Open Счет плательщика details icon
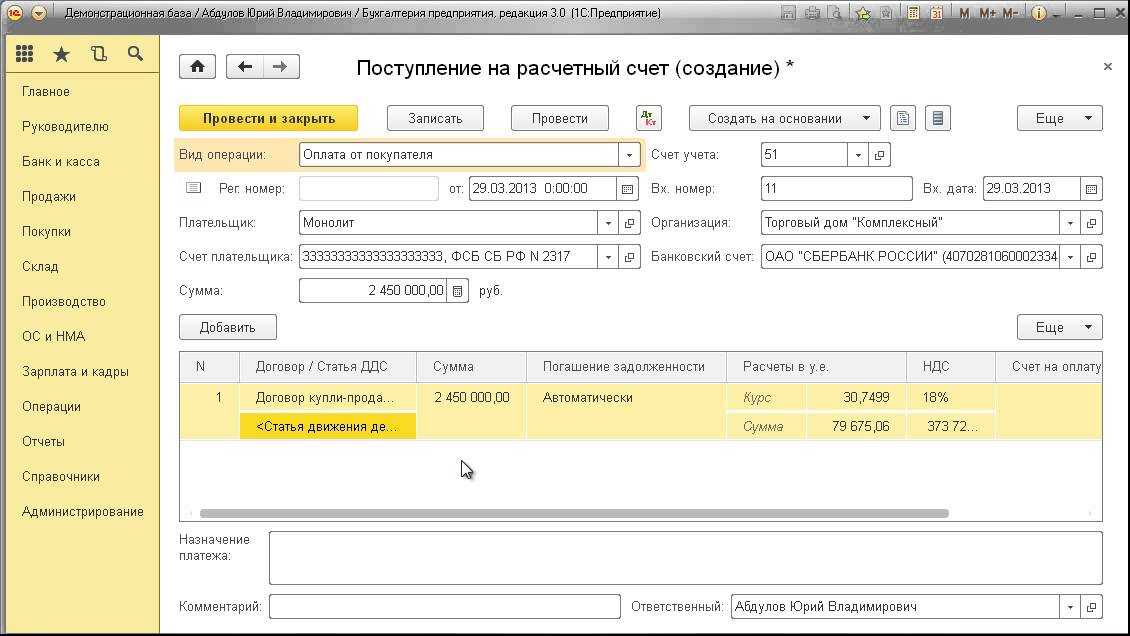Image resolution: width=1130 pixels, height=636 pixels. pyautogui.click(x=629, y=256)
